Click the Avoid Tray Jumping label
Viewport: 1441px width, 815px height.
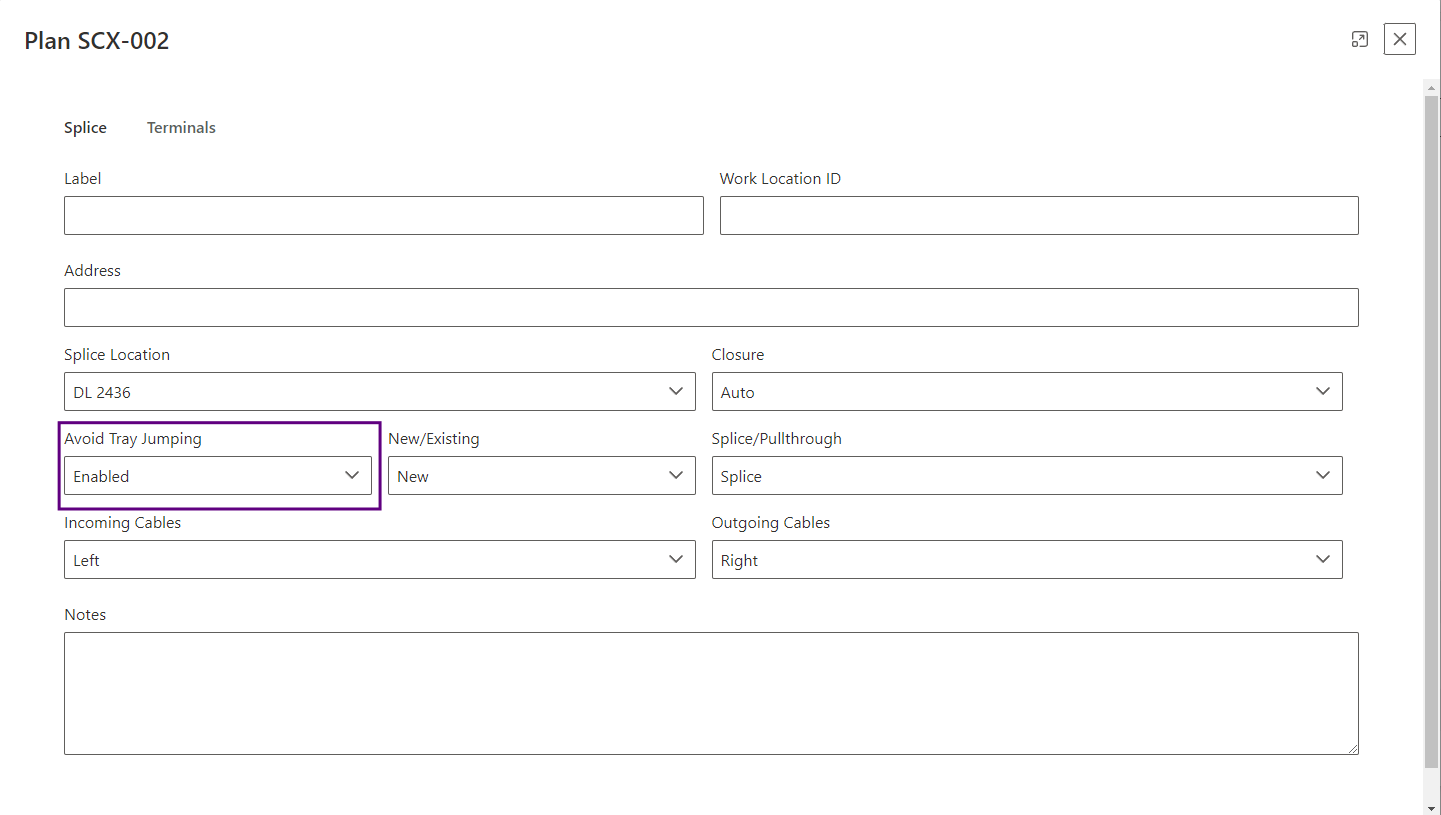point(133,439)
